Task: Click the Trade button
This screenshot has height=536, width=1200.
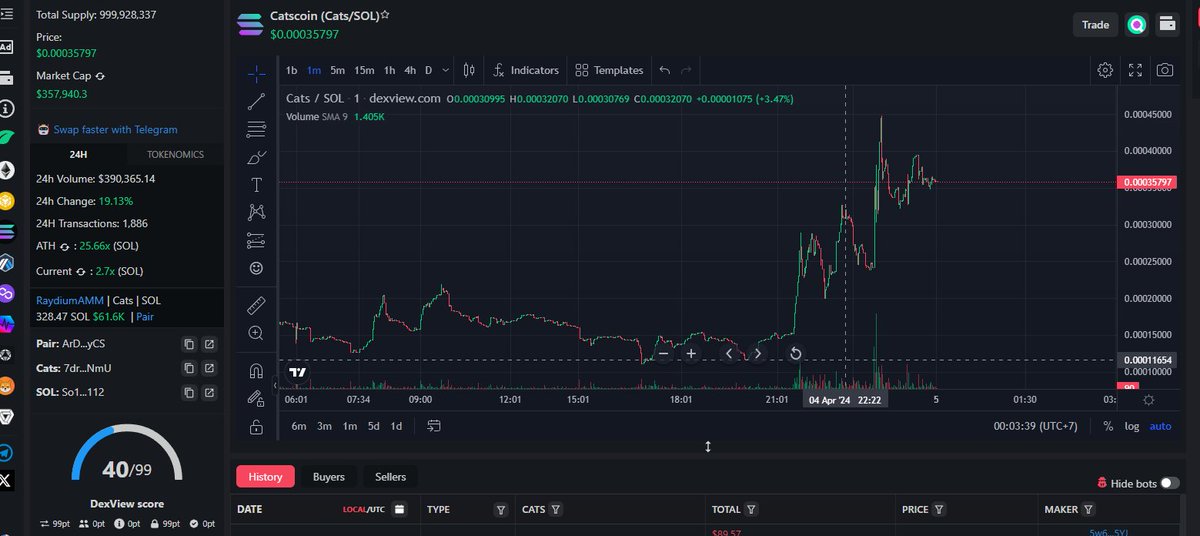Action: [1095, 25]
